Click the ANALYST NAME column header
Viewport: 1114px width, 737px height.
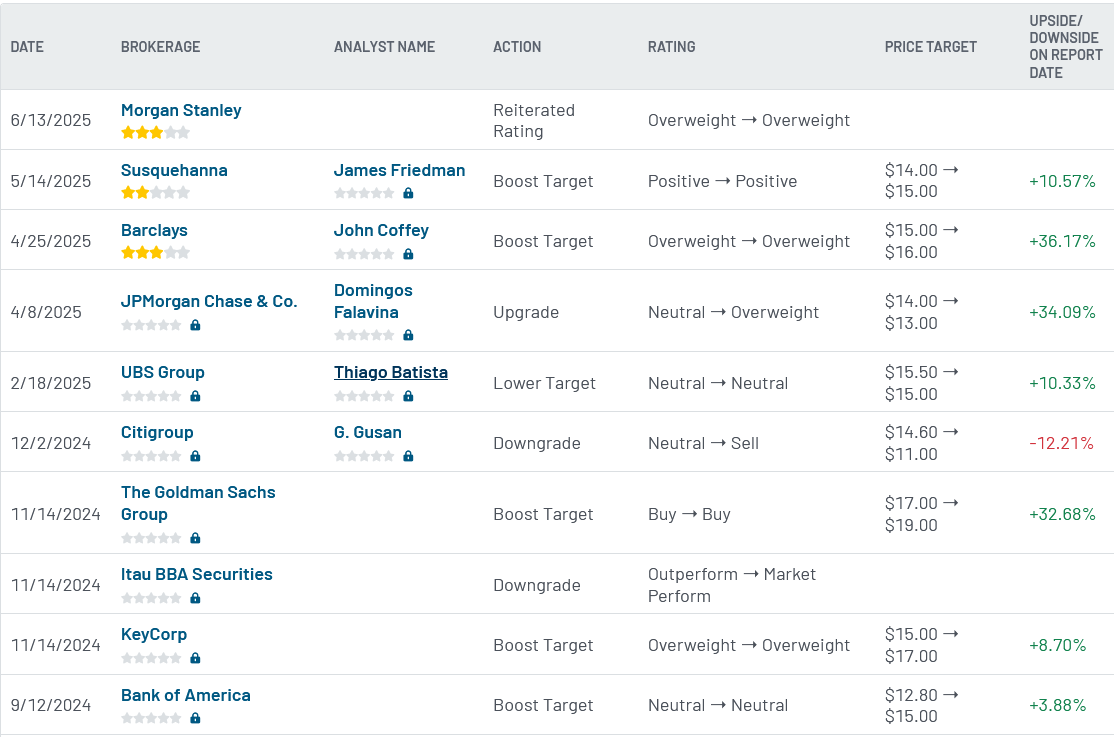tap(384, 47)
